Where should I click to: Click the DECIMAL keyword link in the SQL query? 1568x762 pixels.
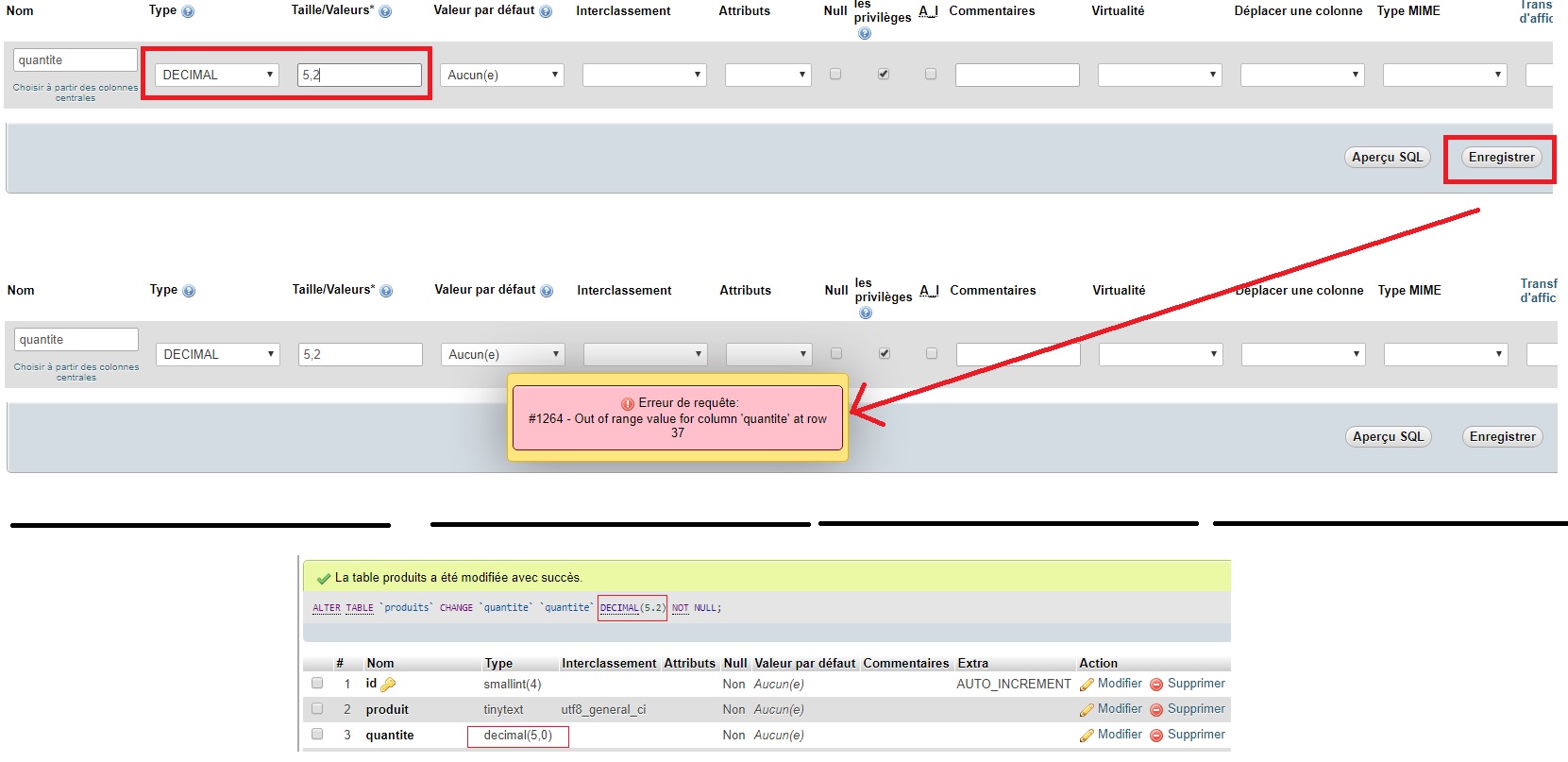click(619, 608)
